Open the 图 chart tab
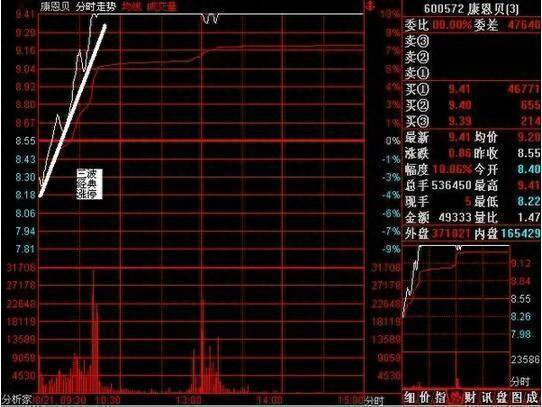The image size is (542, 407). pyautogui.click(x=517, y=397)
